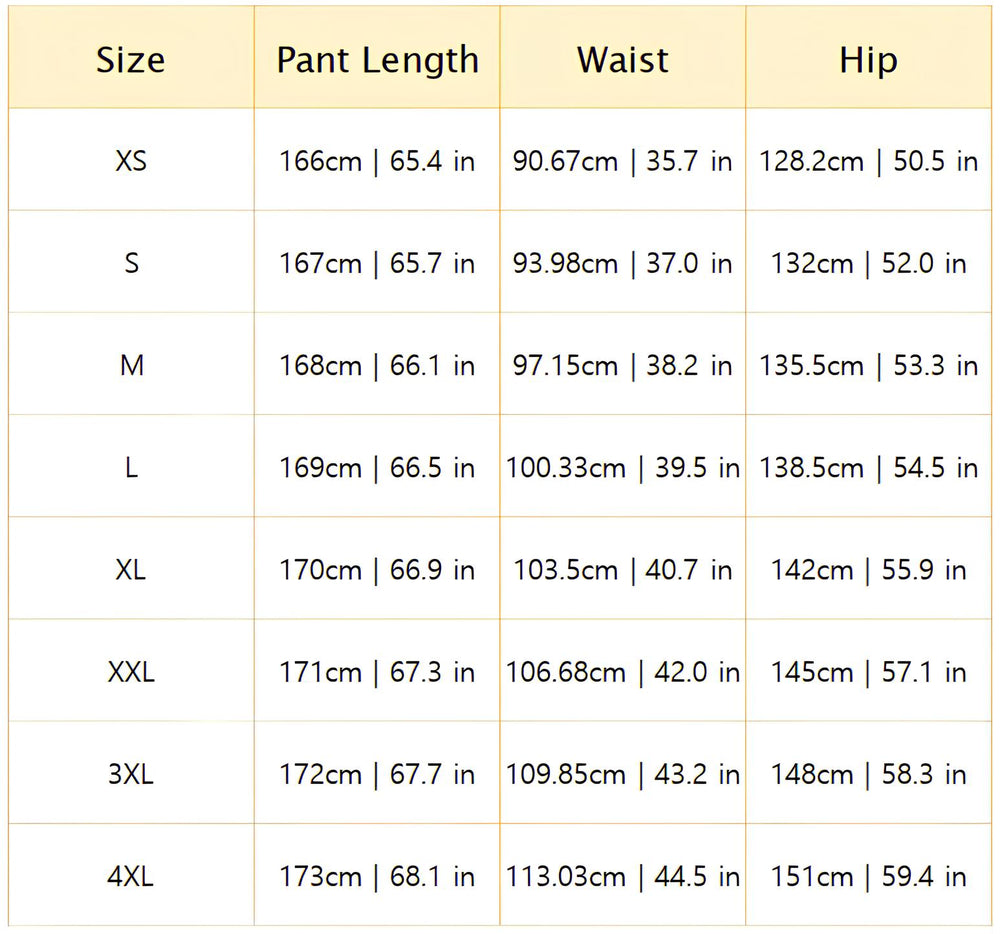This screenshot has width=1000, height=934.
Task: Select the Hip column header
Action: (868, 60)
